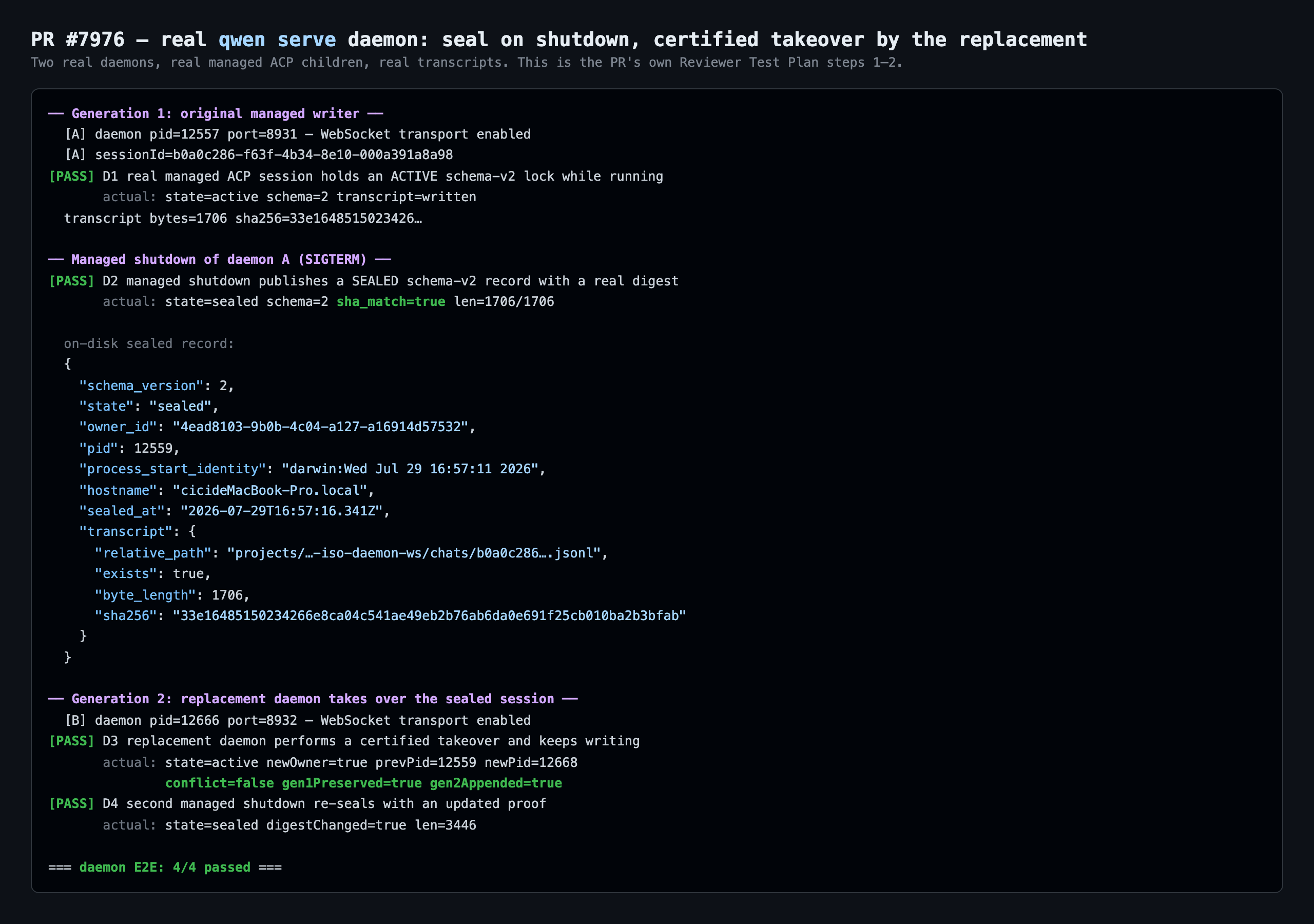
Task: Click the "schema_version": 2 JSON line
Action: 157,386
